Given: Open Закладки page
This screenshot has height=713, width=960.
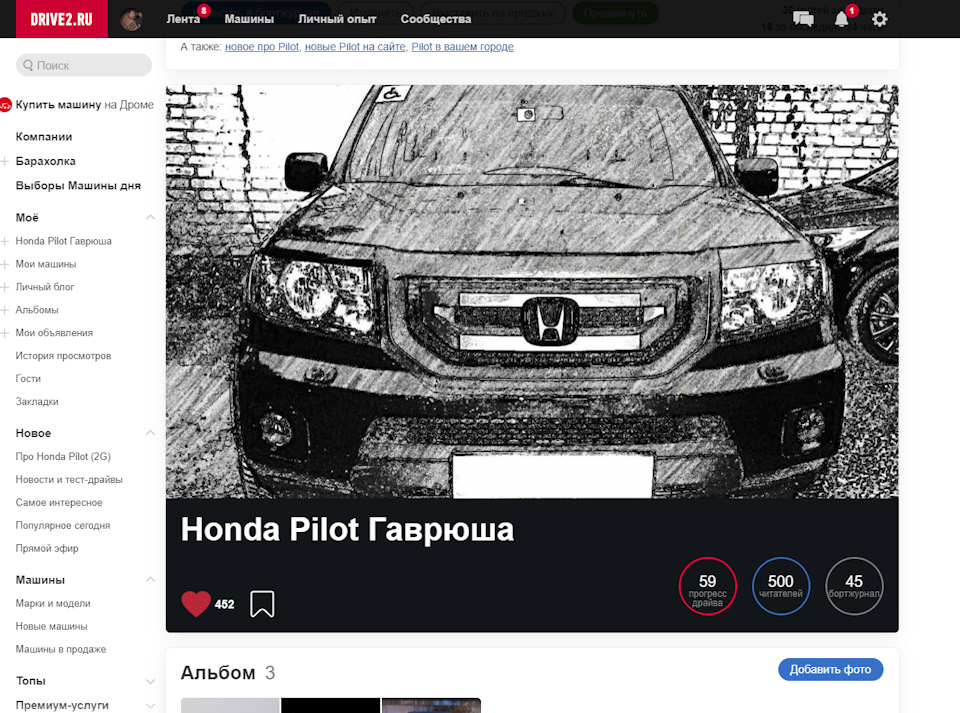Looking at the screenshot, I should point(37,402).
